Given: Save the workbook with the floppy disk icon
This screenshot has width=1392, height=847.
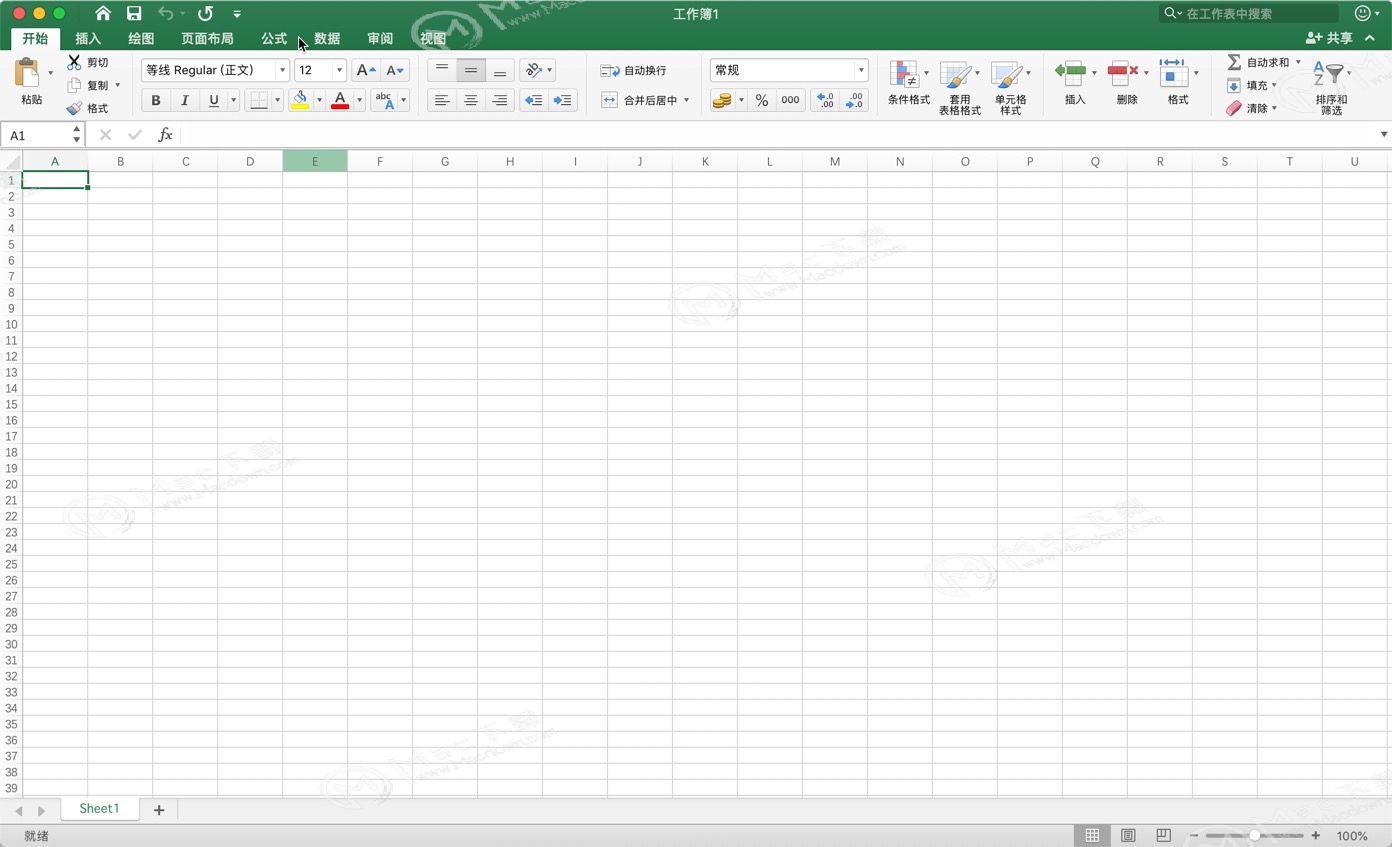Looking at the screenshot, I should pyautogui.click(x=134, y=14).
